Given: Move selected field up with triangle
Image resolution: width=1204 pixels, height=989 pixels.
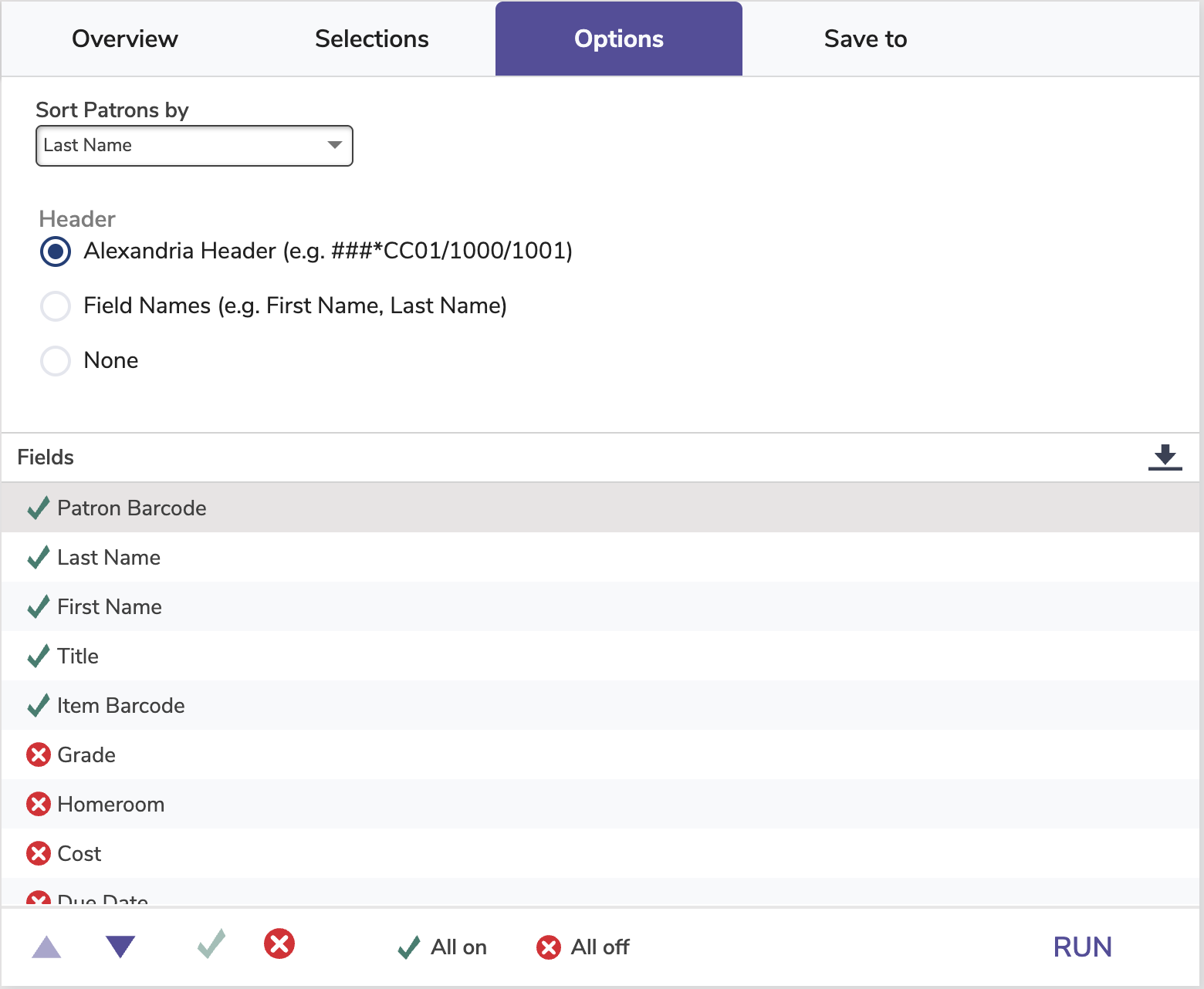Looking at the screenshot, I should pos(46,947).
